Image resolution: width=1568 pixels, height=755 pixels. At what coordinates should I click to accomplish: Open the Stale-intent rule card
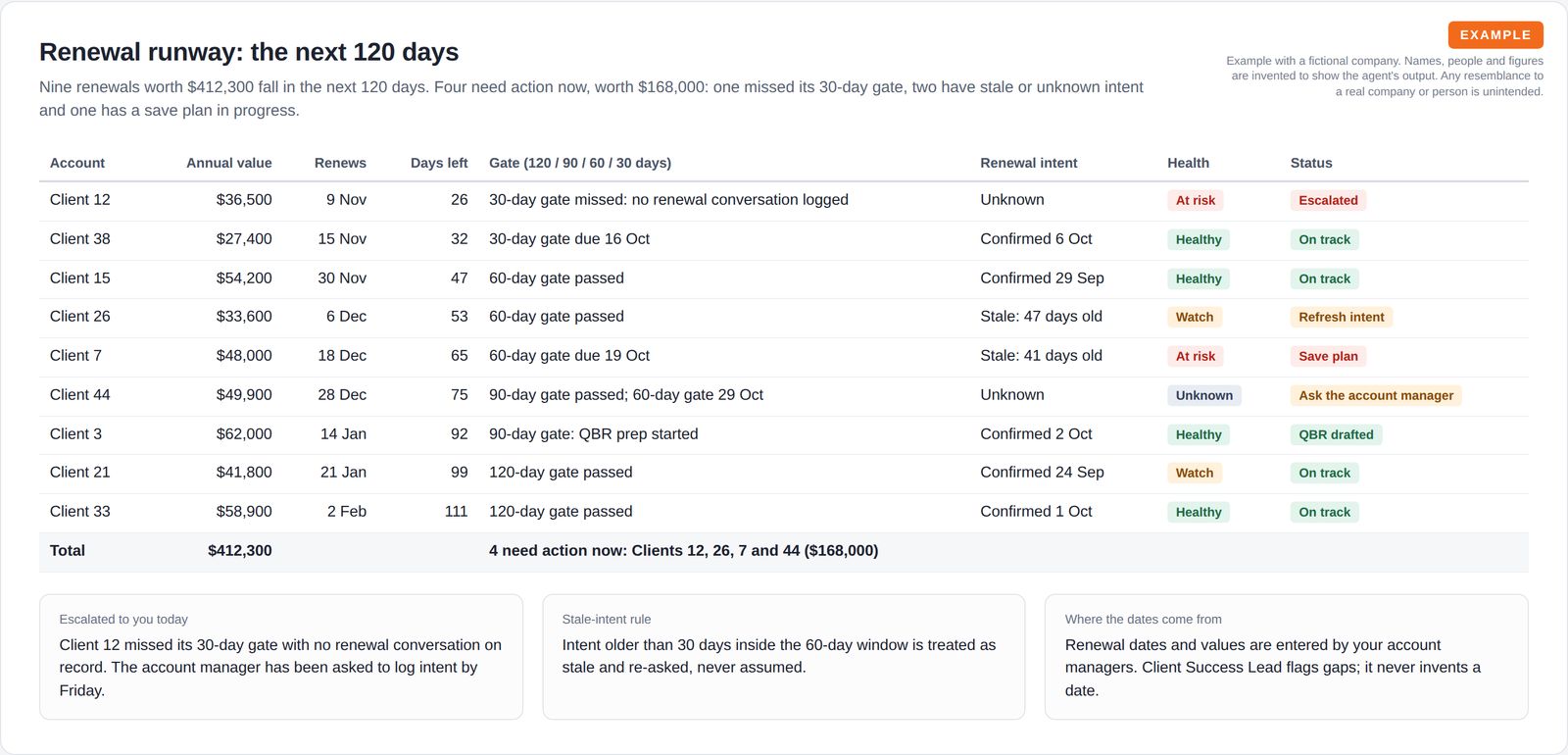coord(784,657)
